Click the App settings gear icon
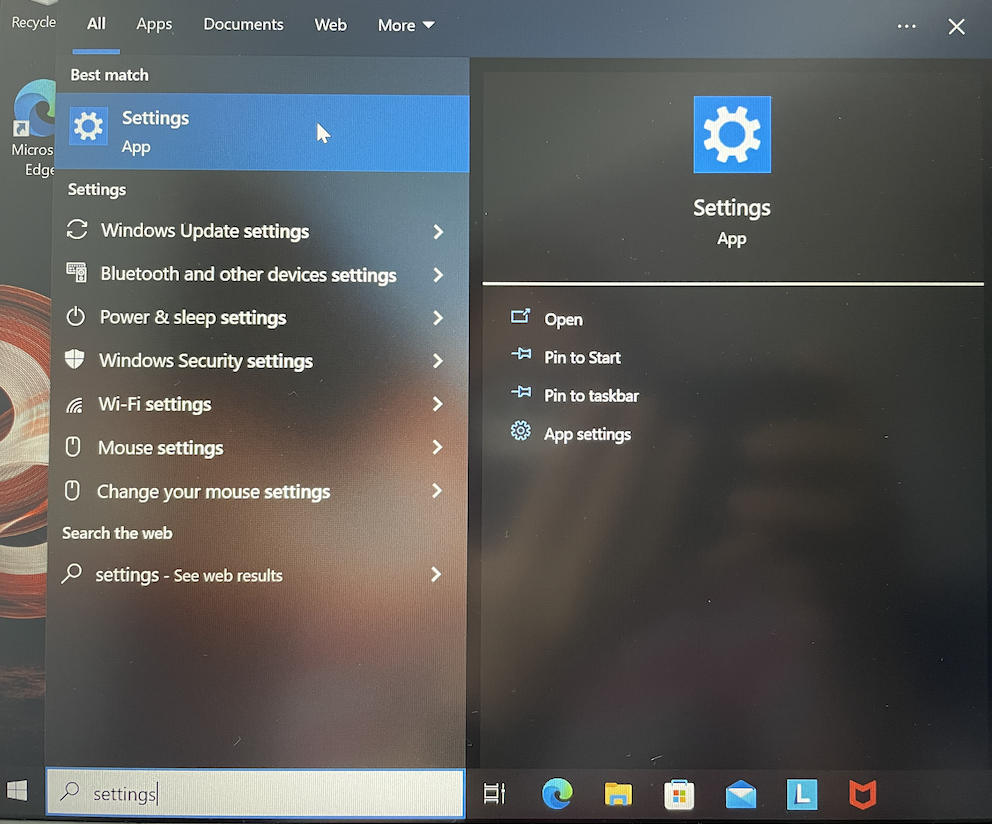 click(x=521, y=431)
